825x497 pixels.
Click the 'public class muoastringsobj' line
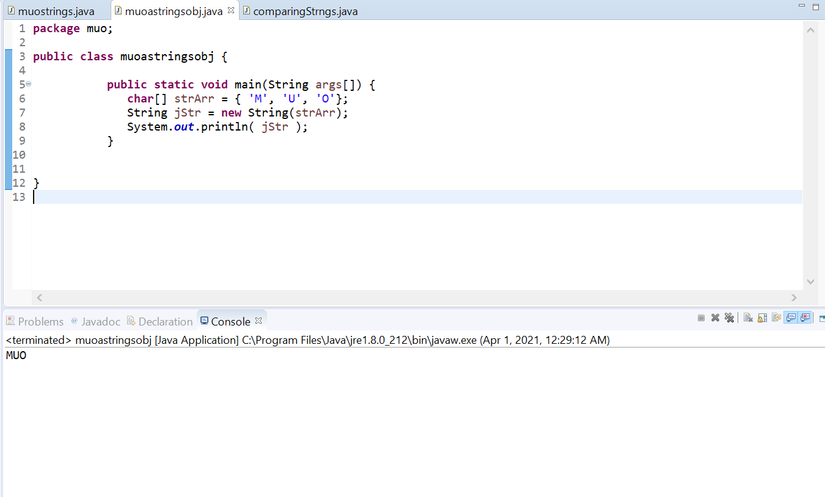[130, 56]
